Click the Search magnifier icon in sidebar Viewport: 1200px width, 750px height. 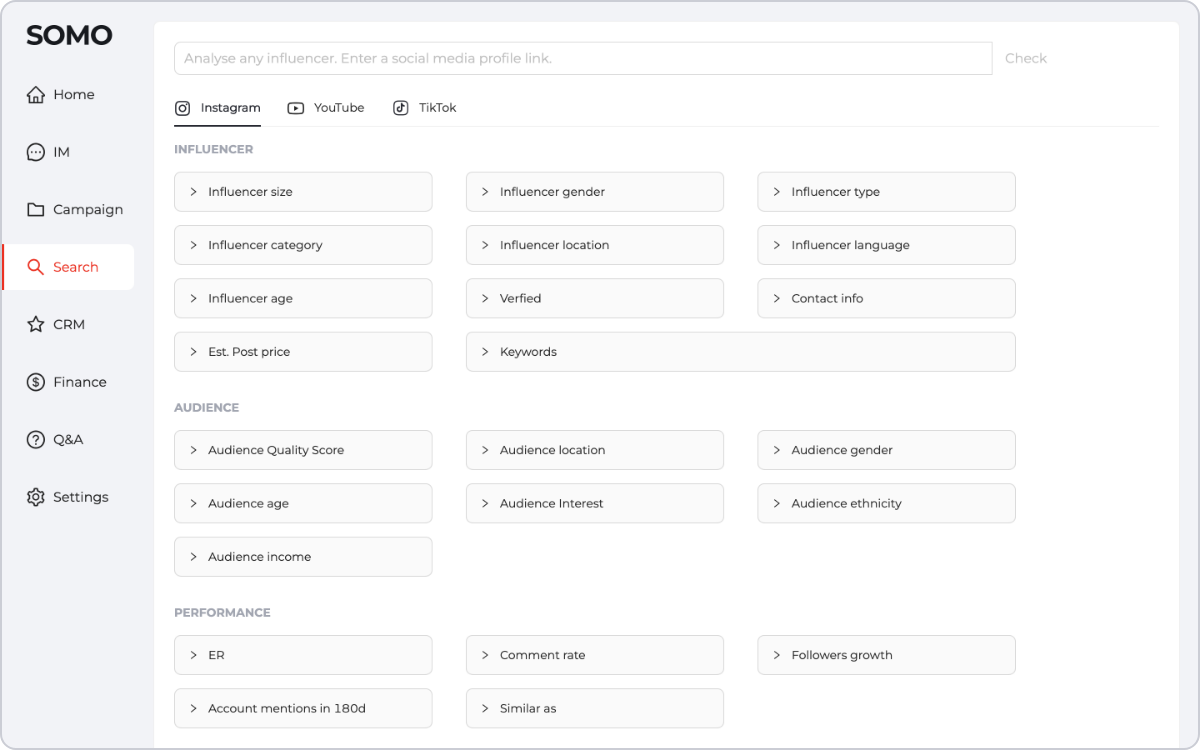(x=36, y=267)
